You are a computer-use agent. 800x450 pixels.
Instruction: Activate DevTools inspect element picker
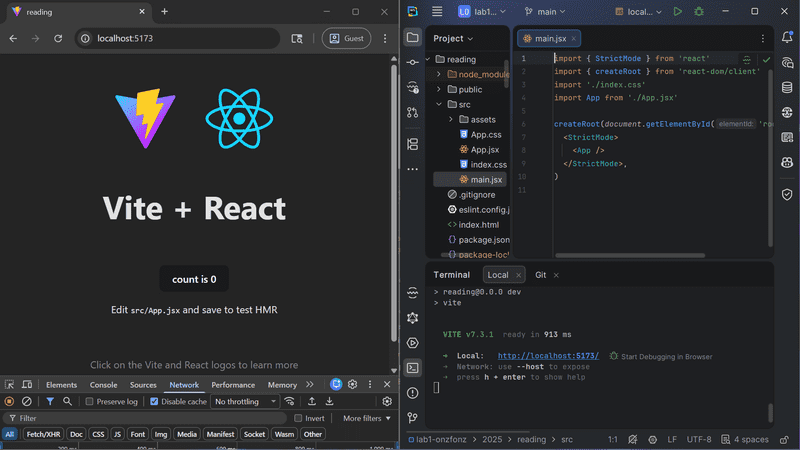[10, 385]
